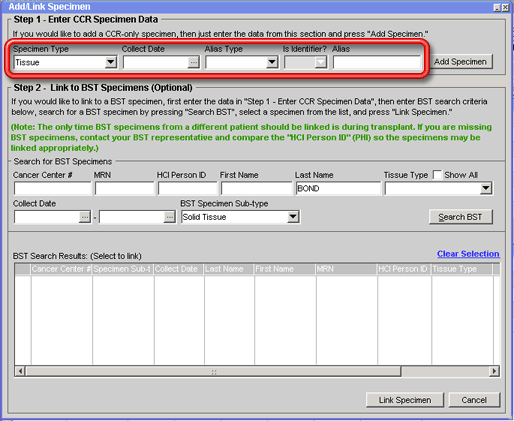Click the Search BST button

460,217
